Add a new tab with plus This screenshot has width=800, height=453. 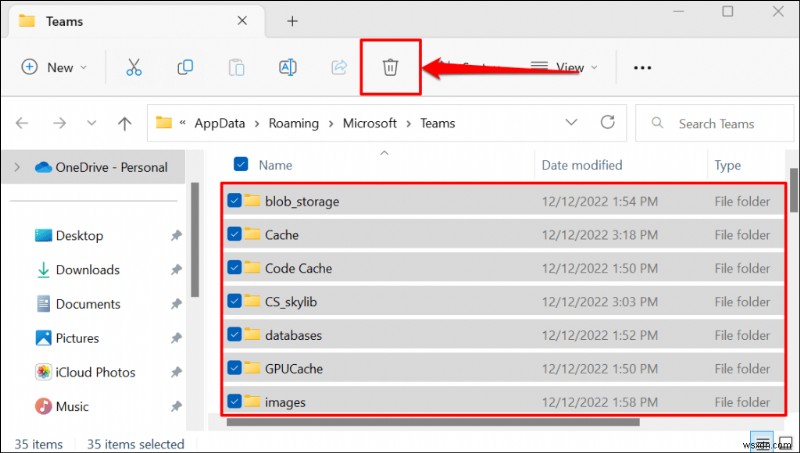click(x=292, y=21)
